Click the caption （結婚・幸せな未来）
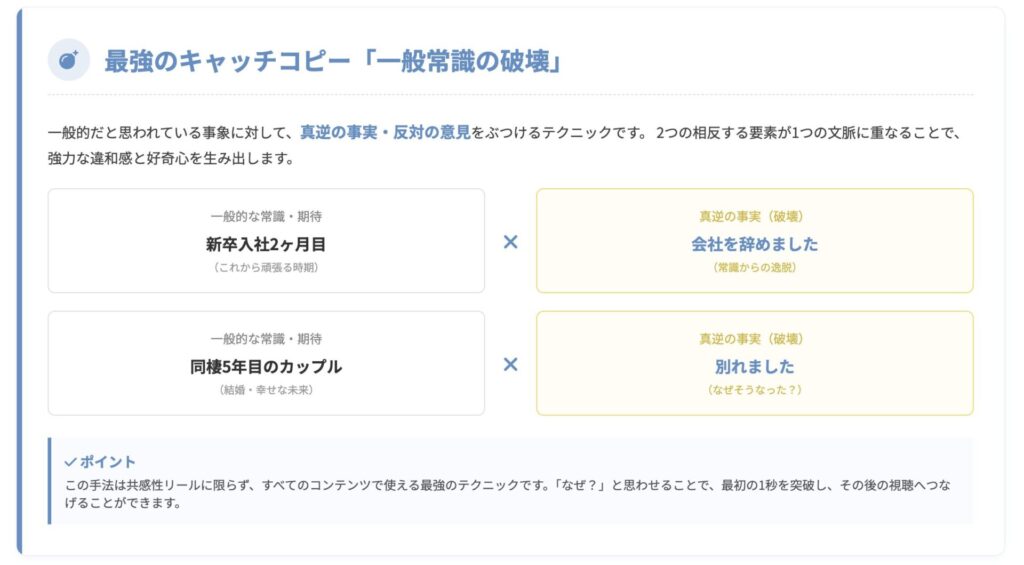Viewport: 1024px width, 565px height. coord(266,390)
